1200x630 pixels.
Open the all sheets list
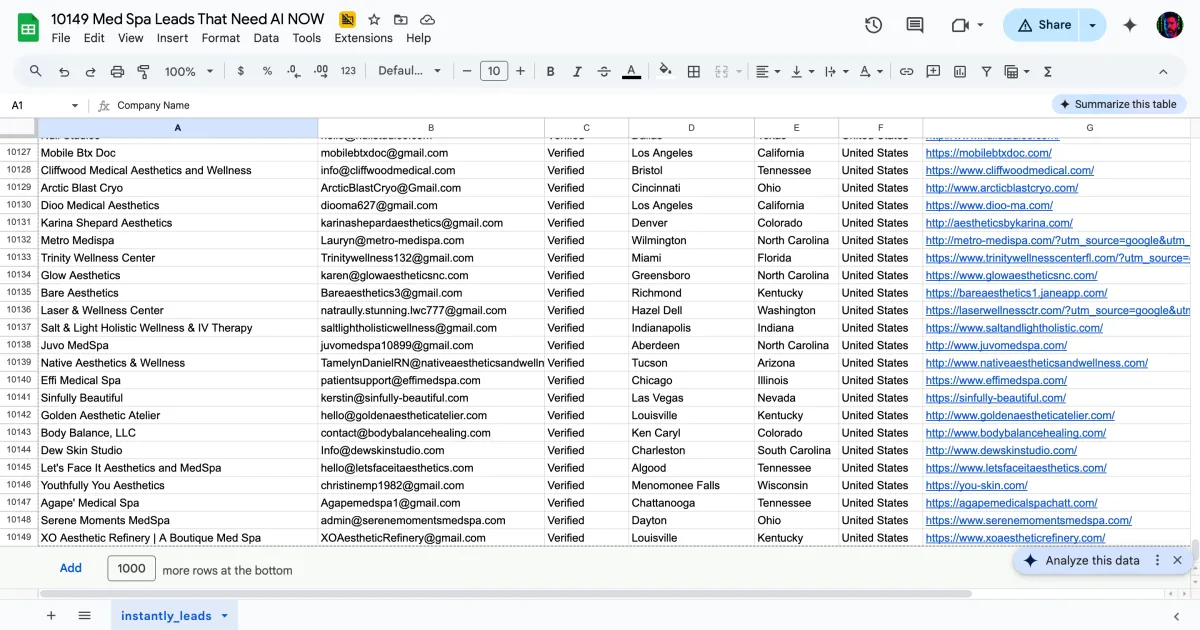[x=85, y=616]
